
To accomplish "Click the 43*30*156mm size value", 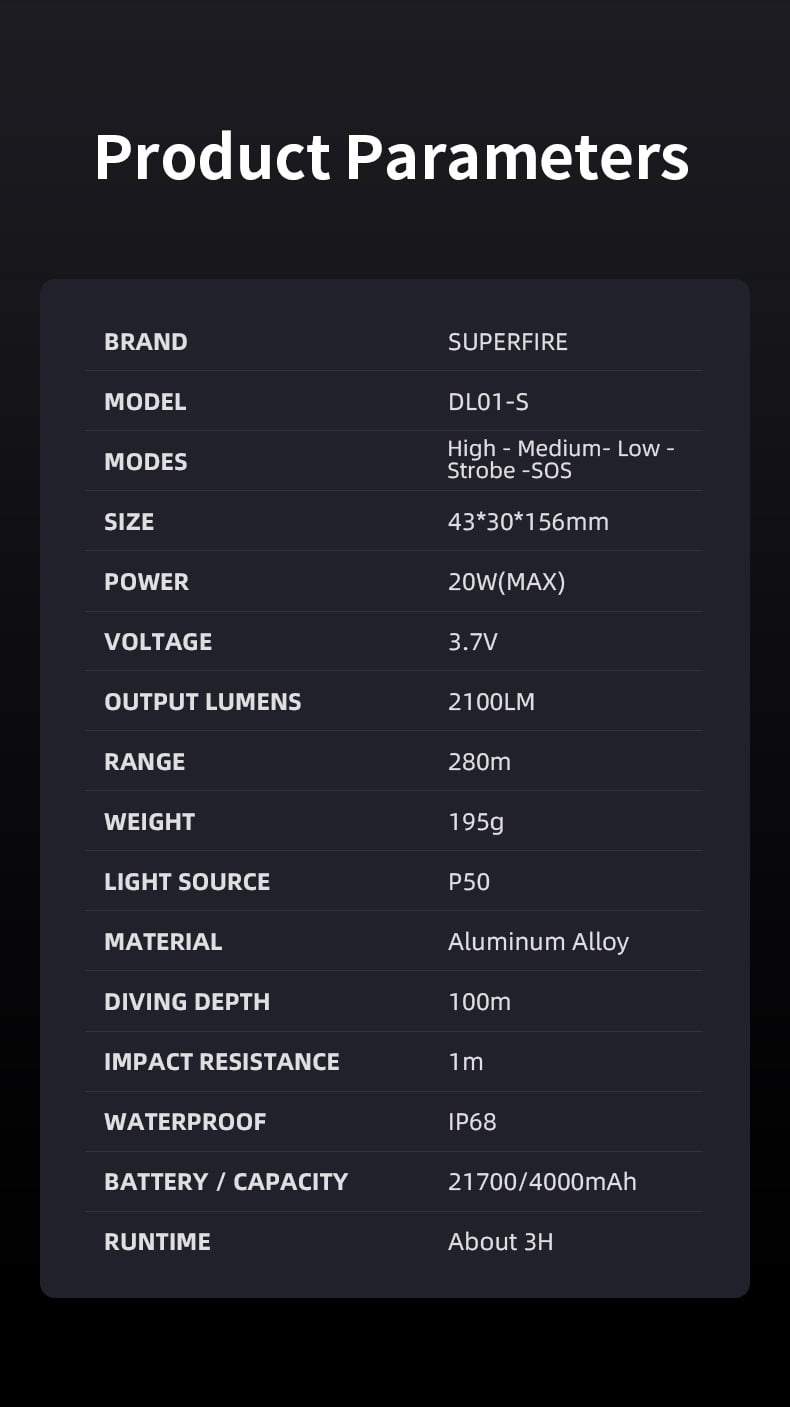I will pos(528,522).
